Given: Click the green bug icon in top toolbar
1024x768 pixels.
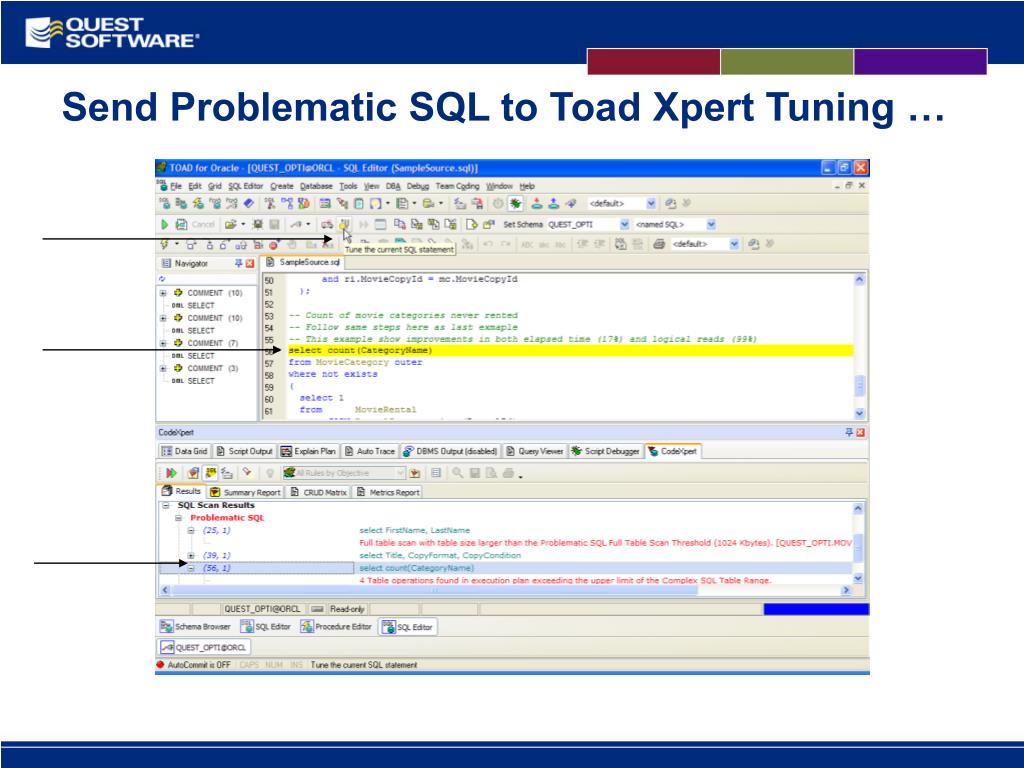Looking at the screenshot, I should (516, 204).
